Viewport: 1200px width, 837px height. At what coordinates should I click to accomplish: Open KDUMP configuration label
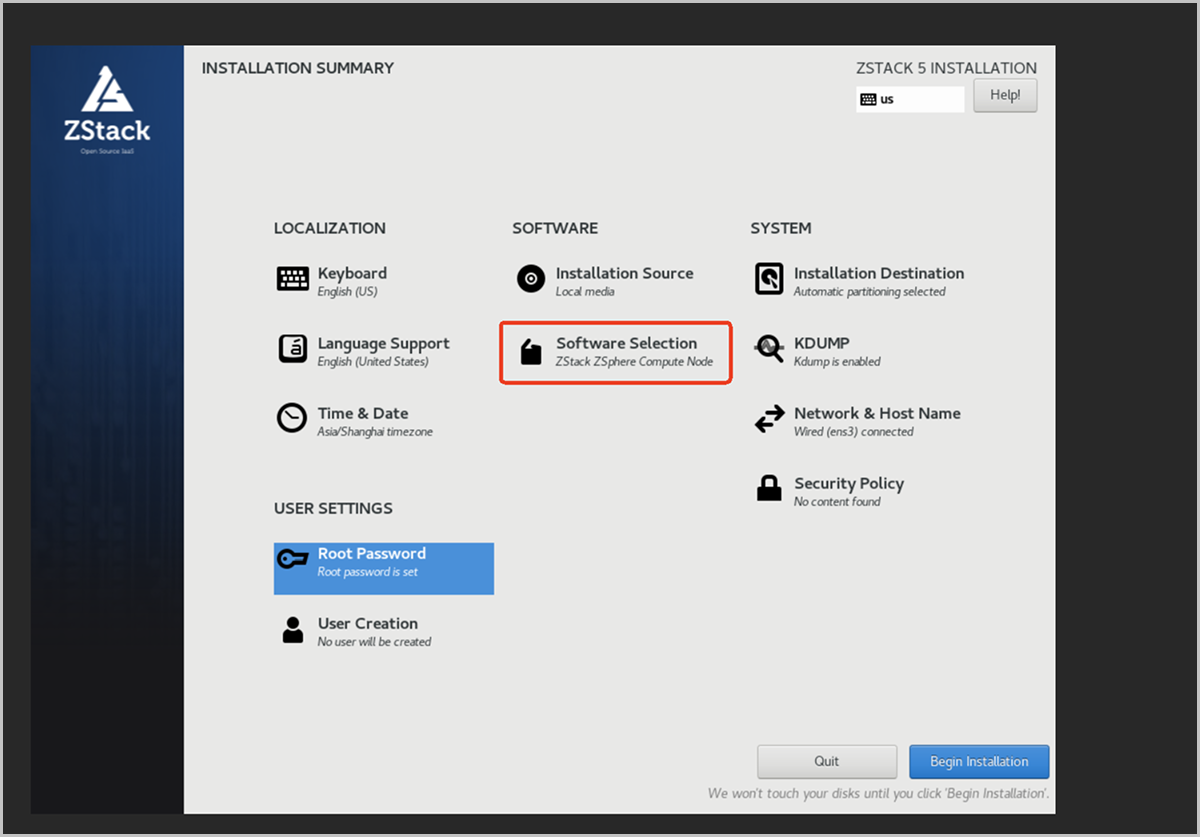coord(822,343)
